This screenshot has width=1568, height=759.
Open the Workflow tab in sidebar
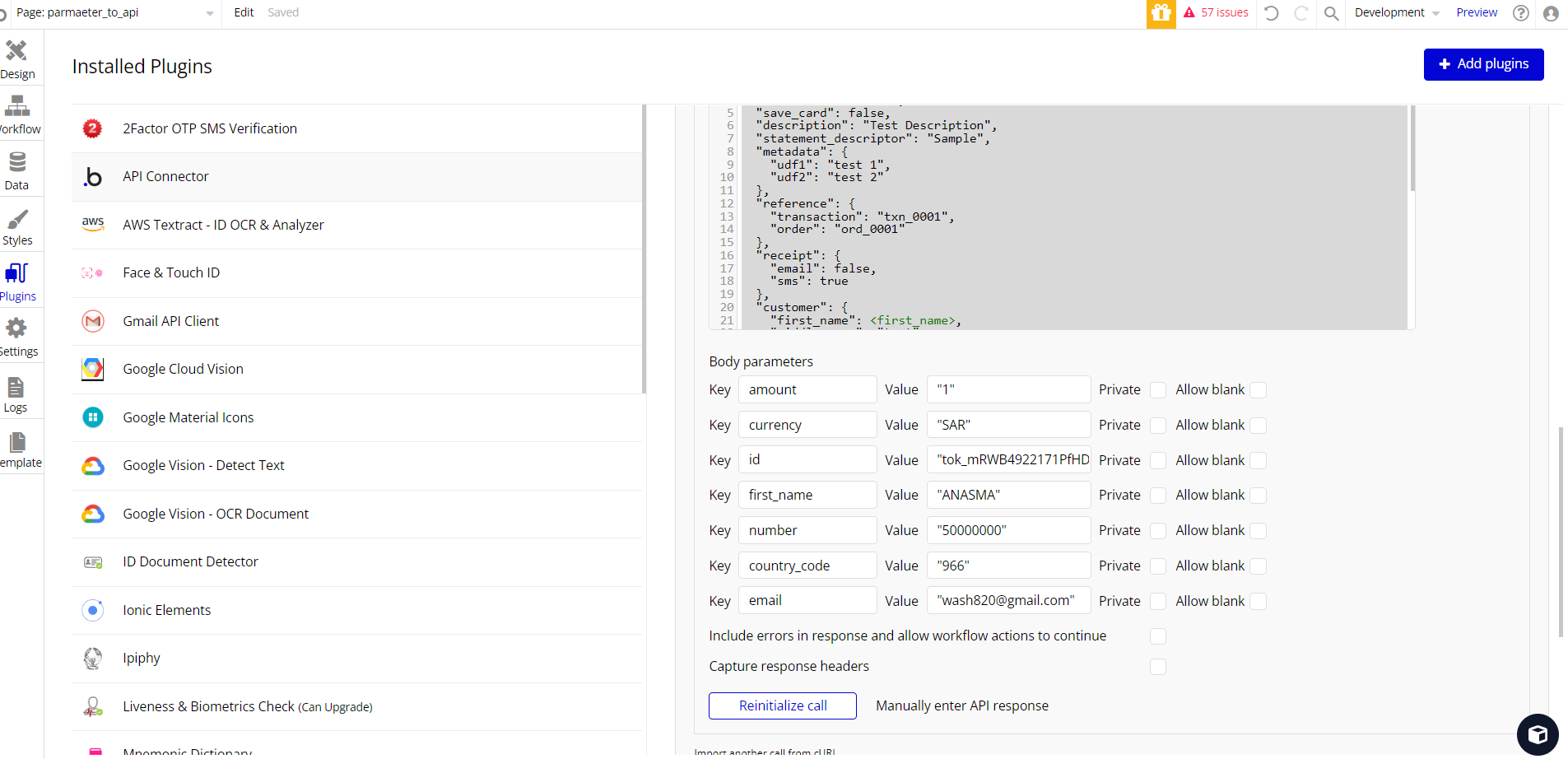pyautogui.click(x=17, y=114)
